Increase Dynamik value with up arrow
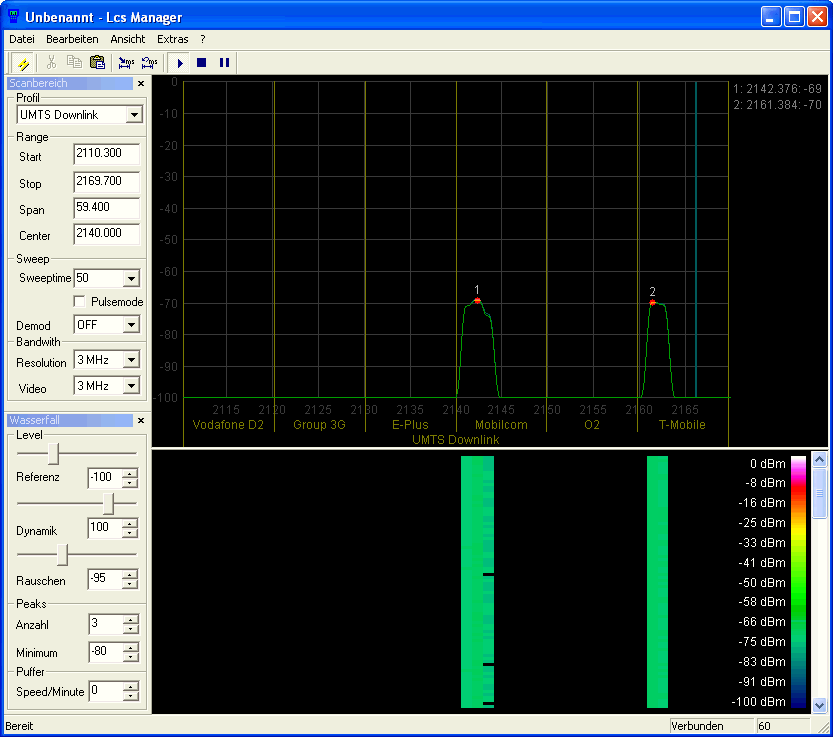Viewport: 833px width, 737px height. coord(130,523)
